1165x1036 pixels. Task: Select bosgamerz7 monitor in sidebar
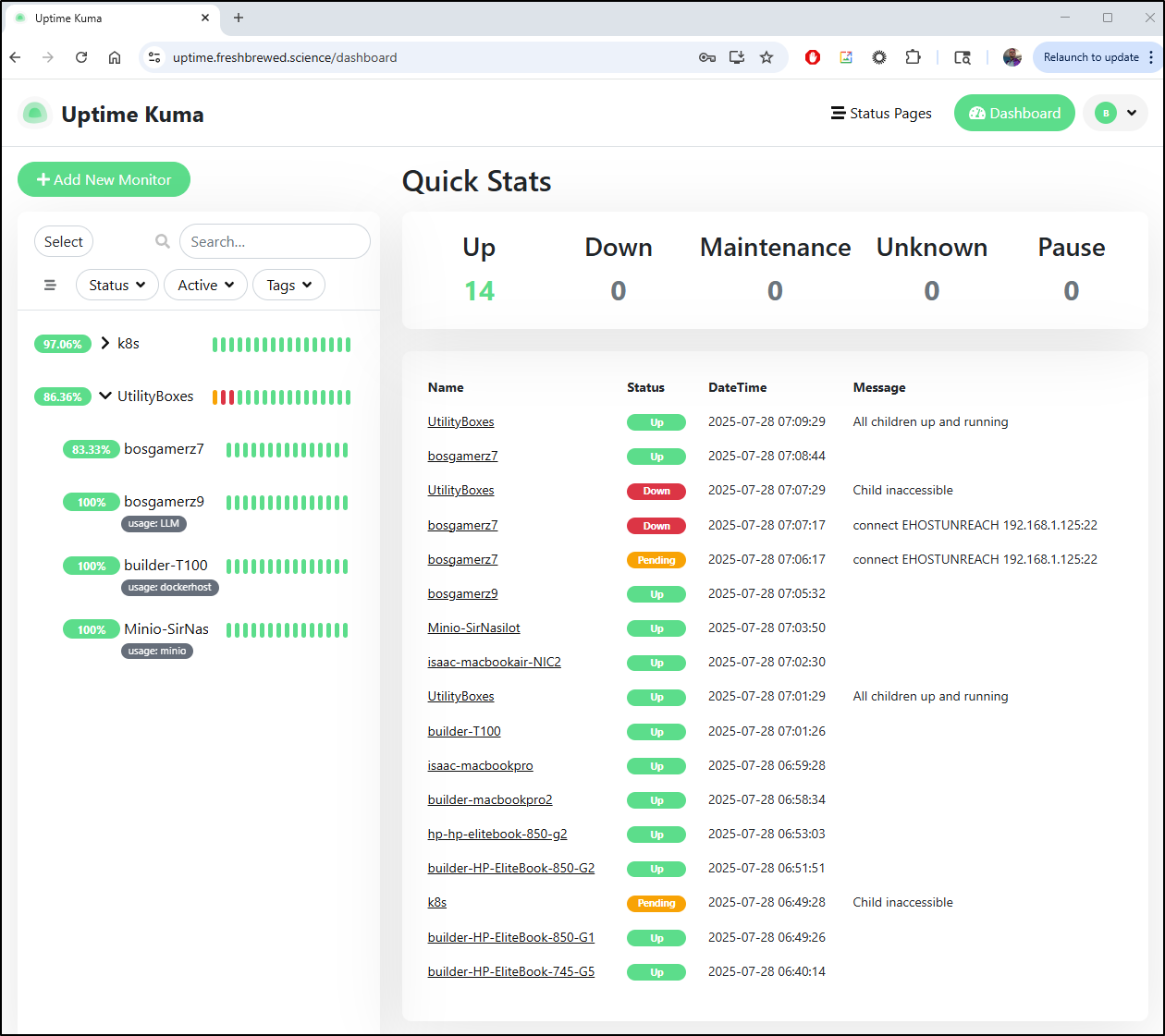pos(165,448)
